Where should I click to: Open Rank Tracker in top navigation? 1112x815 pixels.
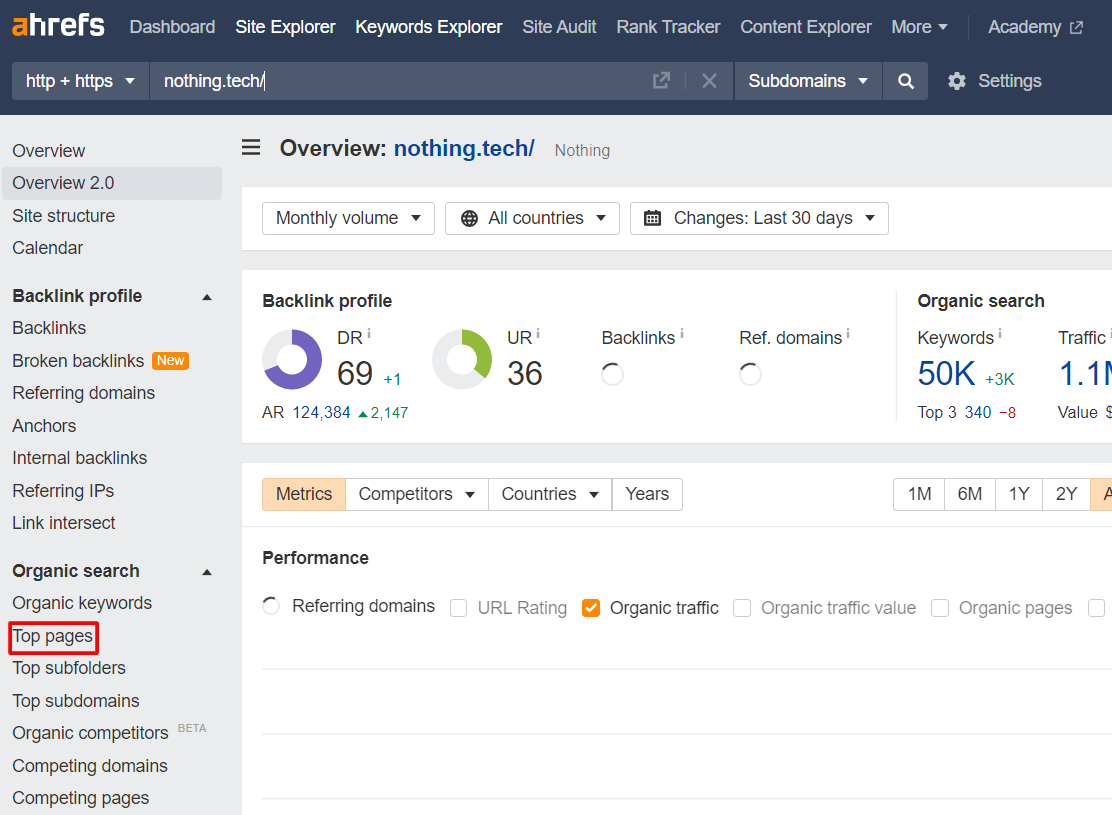668,27
